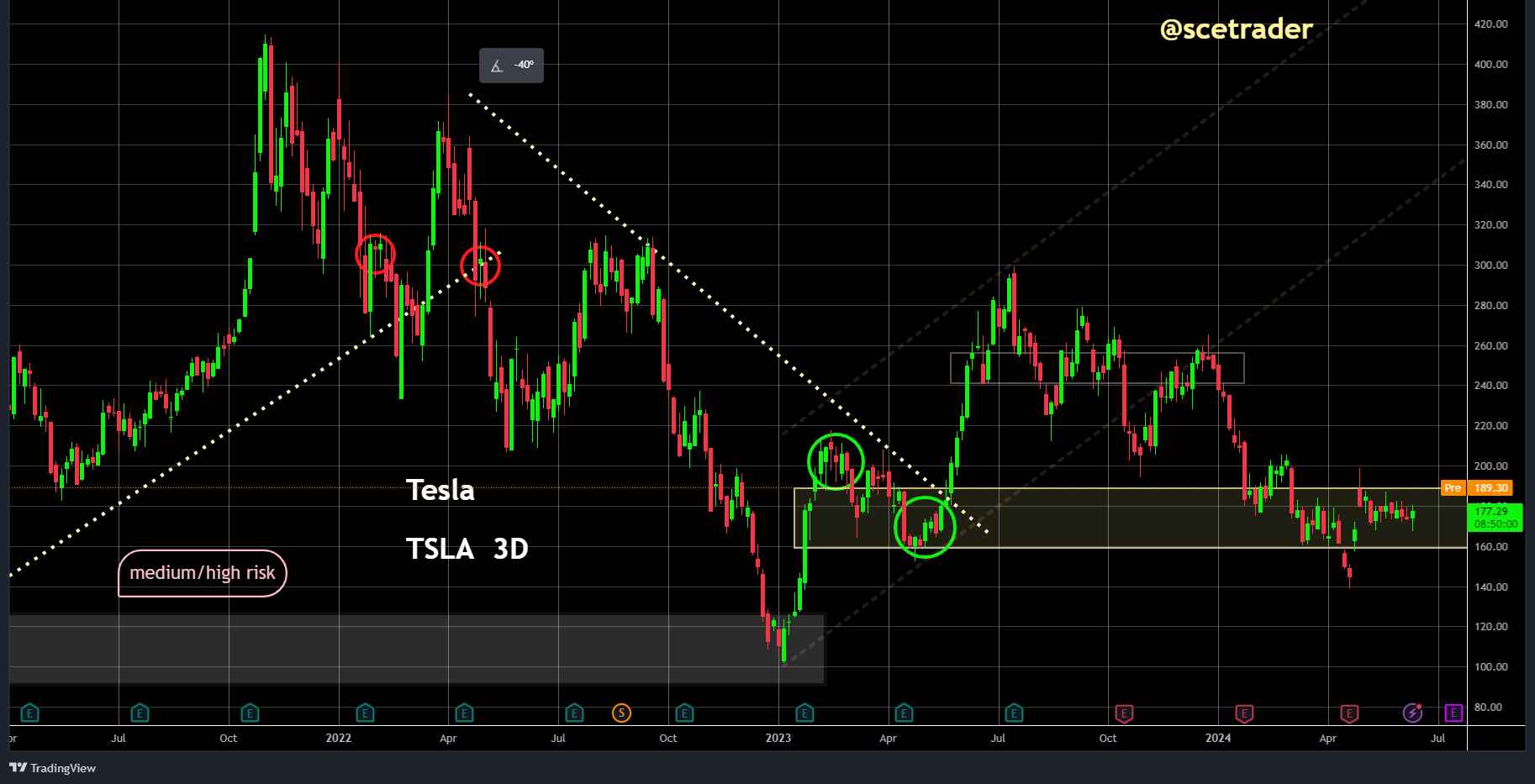The image size is (1535, 784).
Task: Select the red circle drawing near the 2022 label
Action: [375, 254]
